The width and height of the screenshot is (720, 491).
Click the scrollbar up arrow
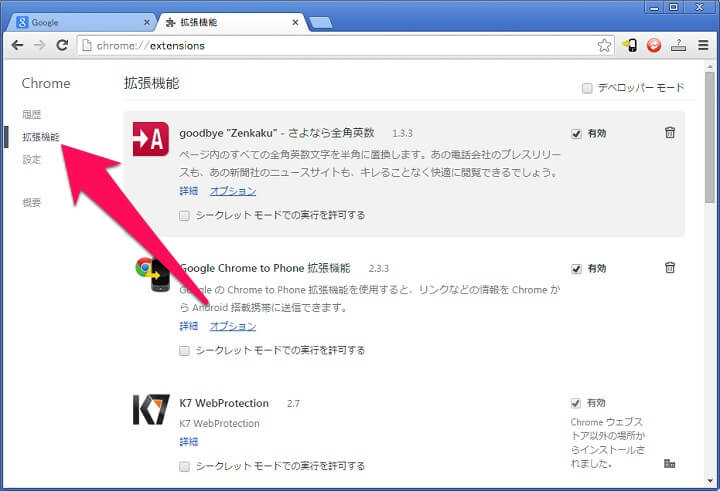click(x=710, y=67)
